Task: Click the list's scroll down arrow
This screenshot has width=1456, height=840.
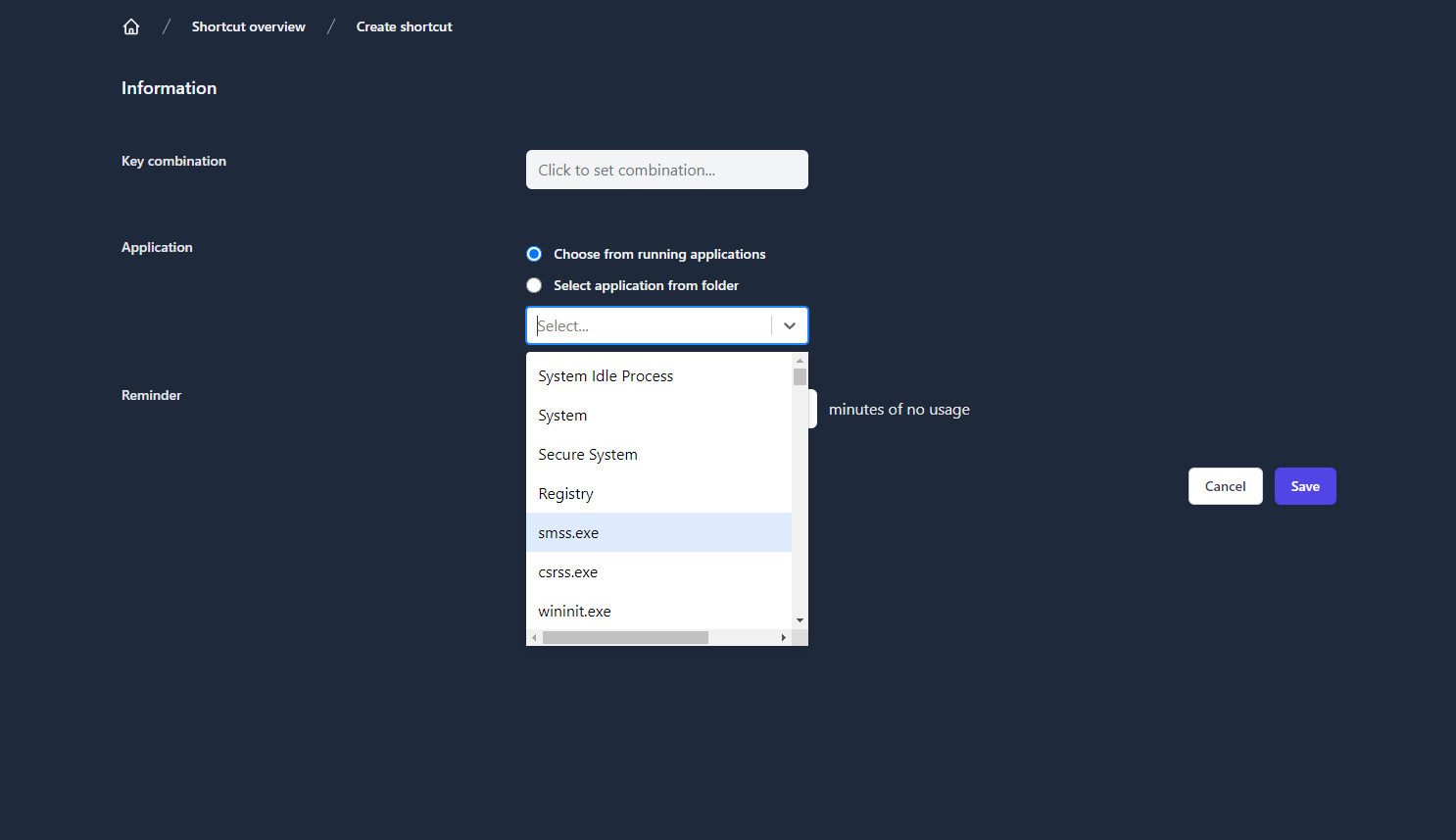Action: coord(800,620)
